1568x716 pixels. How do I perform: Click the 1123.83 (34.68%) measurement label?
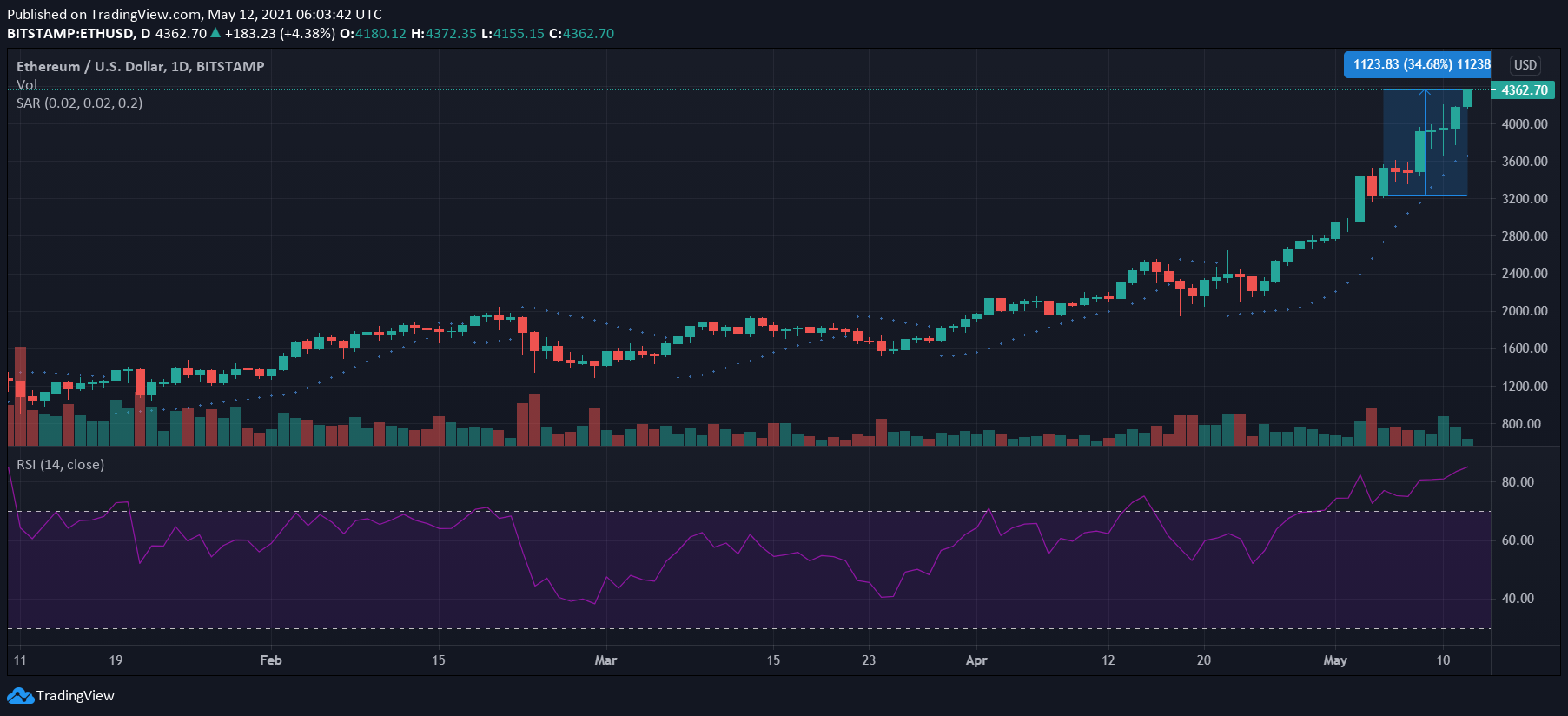click(x=1418, y=64)
